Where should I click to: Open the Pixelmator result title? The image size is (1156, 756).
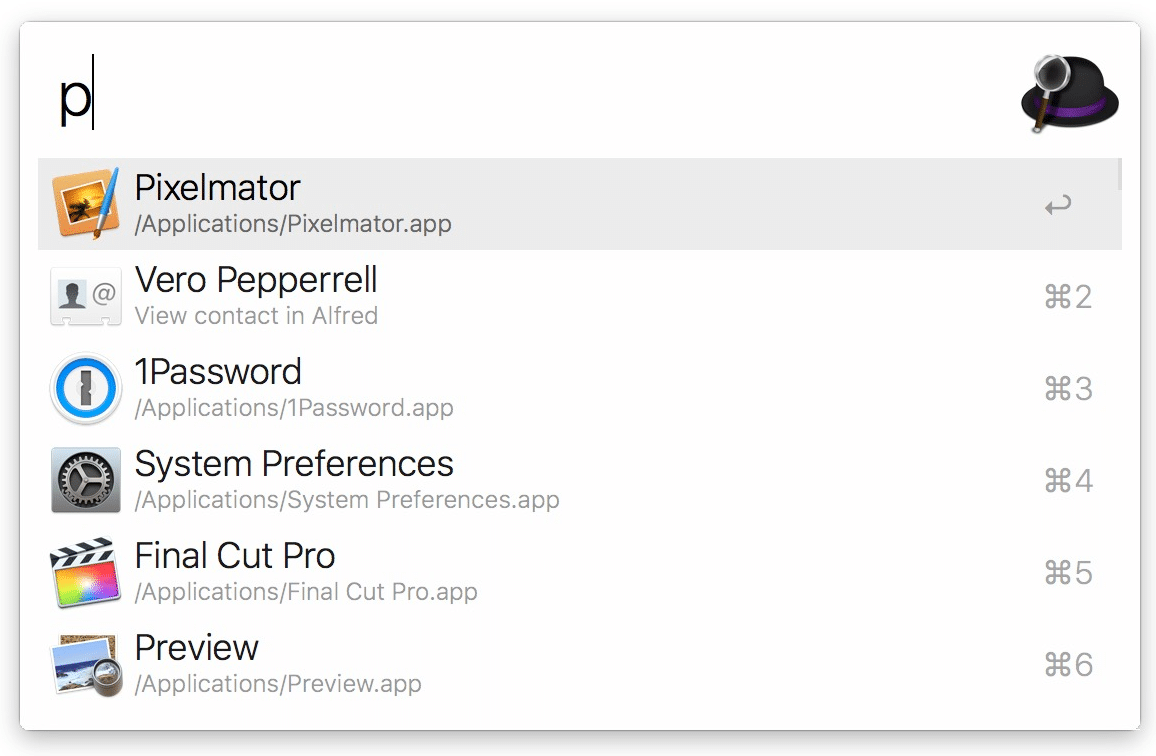click(x=217, y=188)
